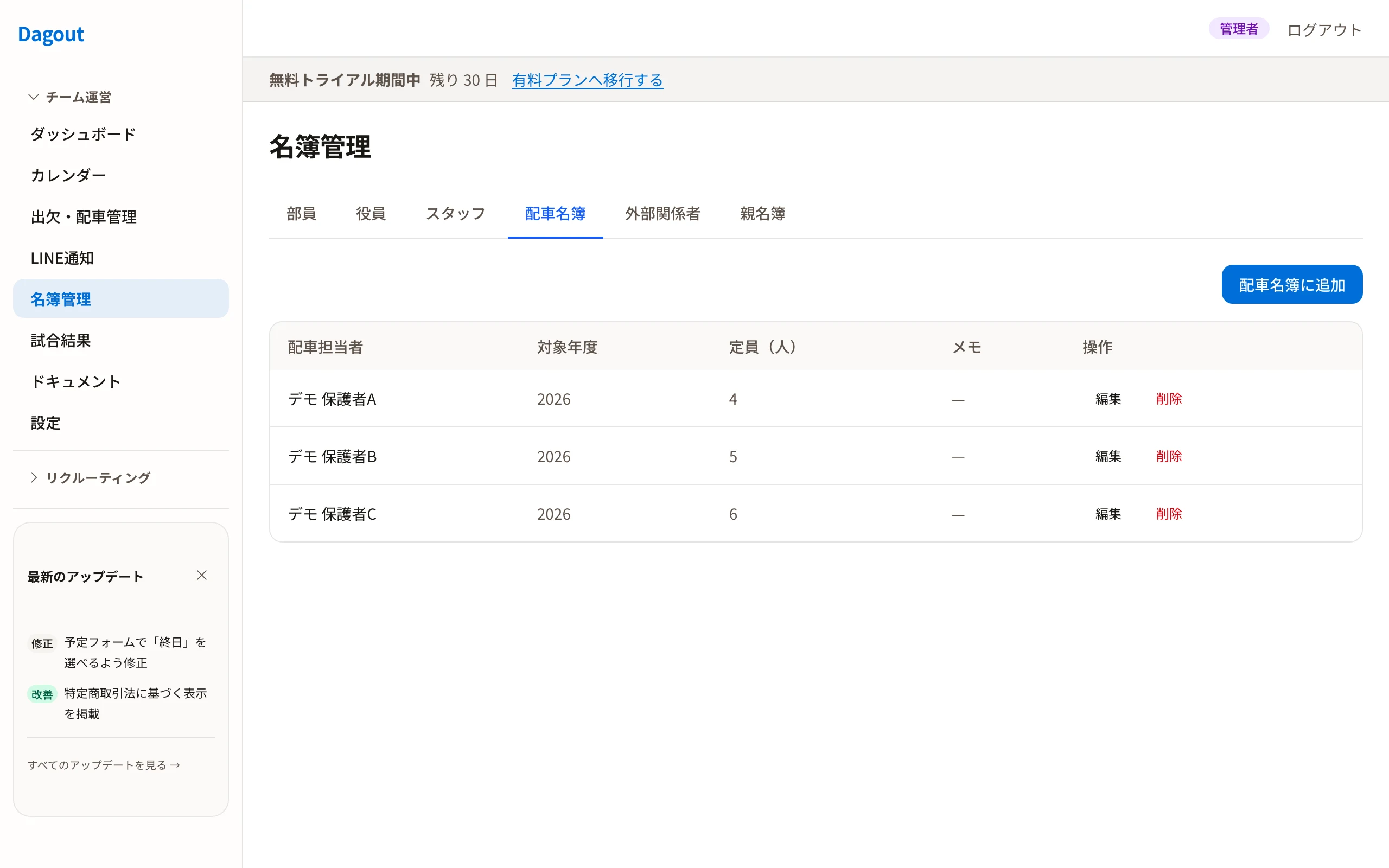Viewport: 1389px width, 868px height.
Task: Click capacity value 5 for 保護者B
Action: coord(733,456)
